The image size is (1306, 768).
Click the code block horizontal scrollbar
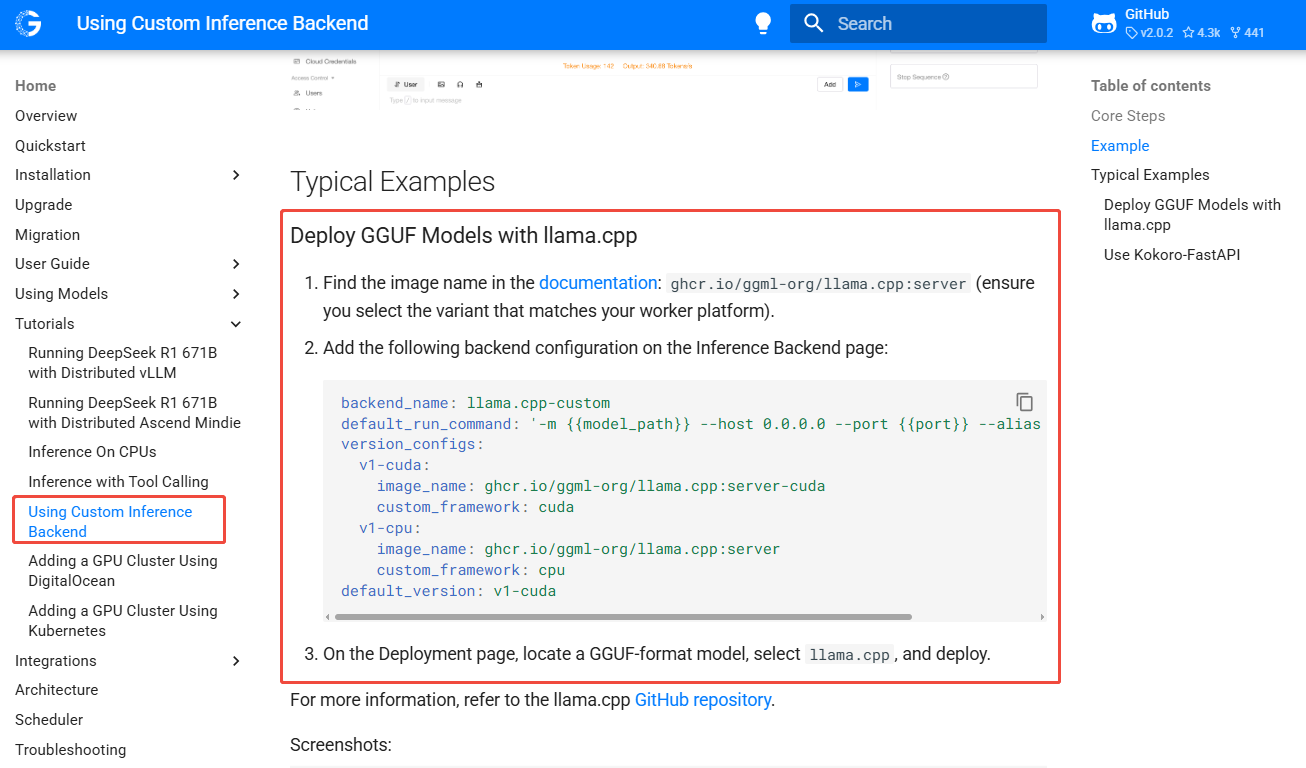(623, 617)
